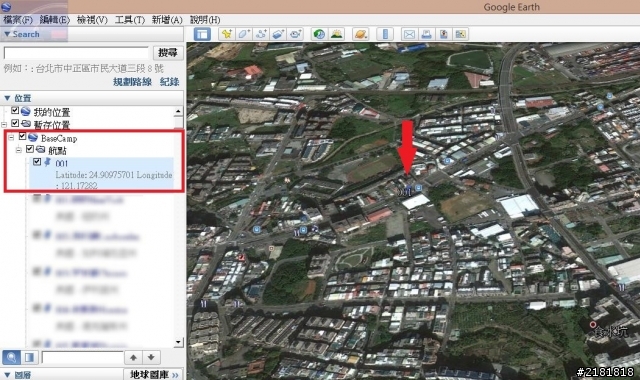The height and width of the screenshot is (380, 640).
Task: Click the Google Earth logo in title bar
Action: click(x=6, y=6)
